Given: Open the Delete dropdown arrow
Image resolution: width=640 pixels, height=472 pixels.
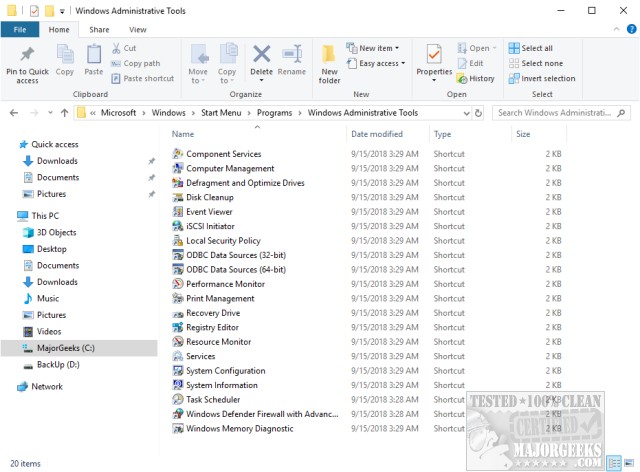Looking at the screenshot, I should tap(261, 80).
